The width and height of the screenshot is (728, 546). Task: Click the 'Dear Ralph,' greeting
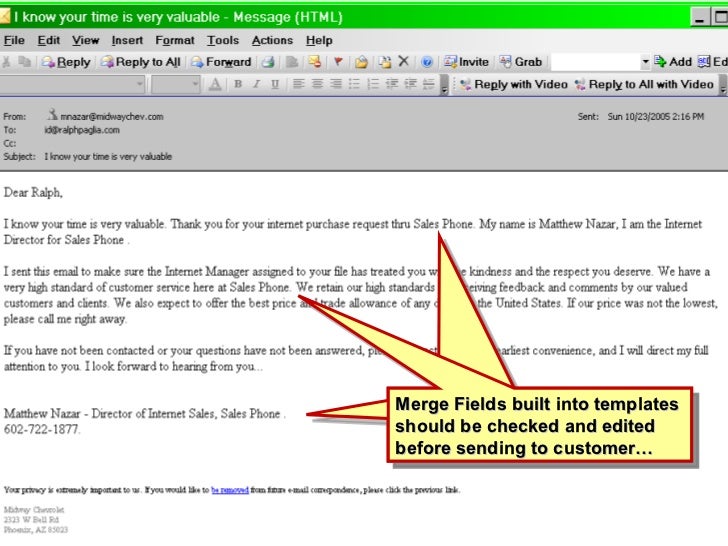tap(33, 192)
